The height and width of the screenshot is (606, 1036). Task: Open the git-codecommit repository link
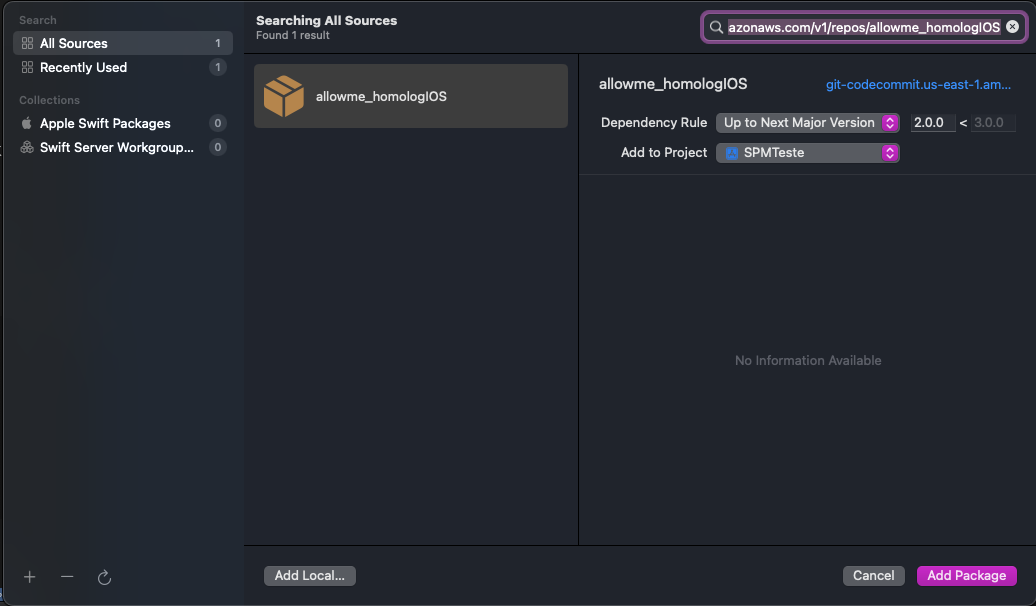click(x=918, y=85)
